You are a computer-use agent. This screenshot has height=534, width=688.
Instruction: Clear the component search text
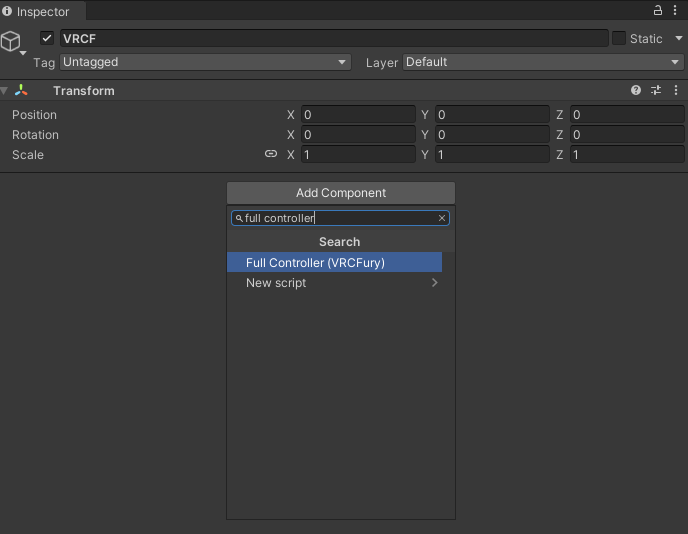pyautogui.click(x=441, y=218)
